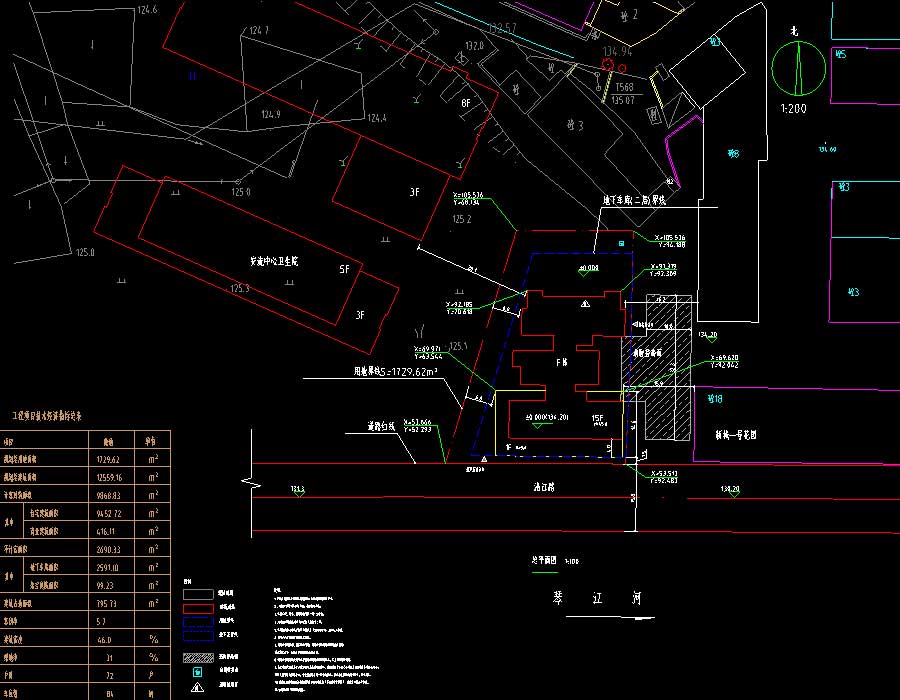Click the '795.73' value in the table
Image resolution: width=900 pixels, height=700 pixels.
coord(107,604)
